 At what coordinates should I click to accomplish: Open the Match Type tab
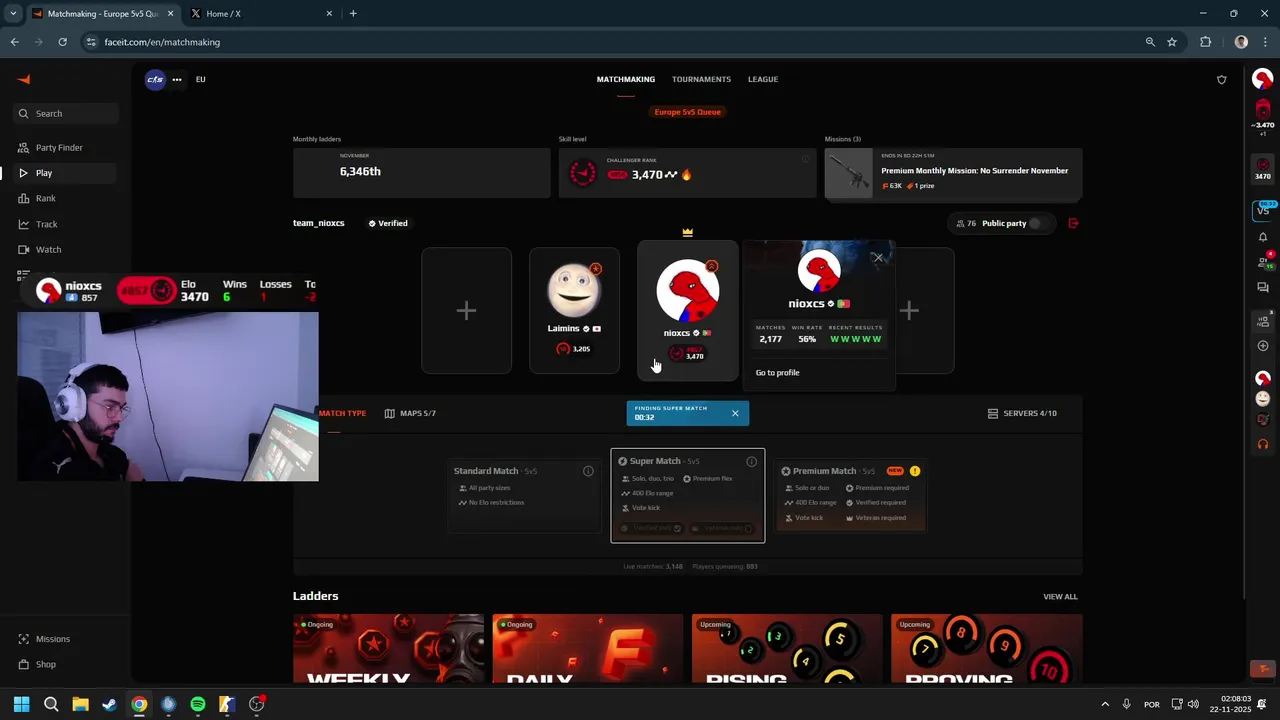point(343,413)
